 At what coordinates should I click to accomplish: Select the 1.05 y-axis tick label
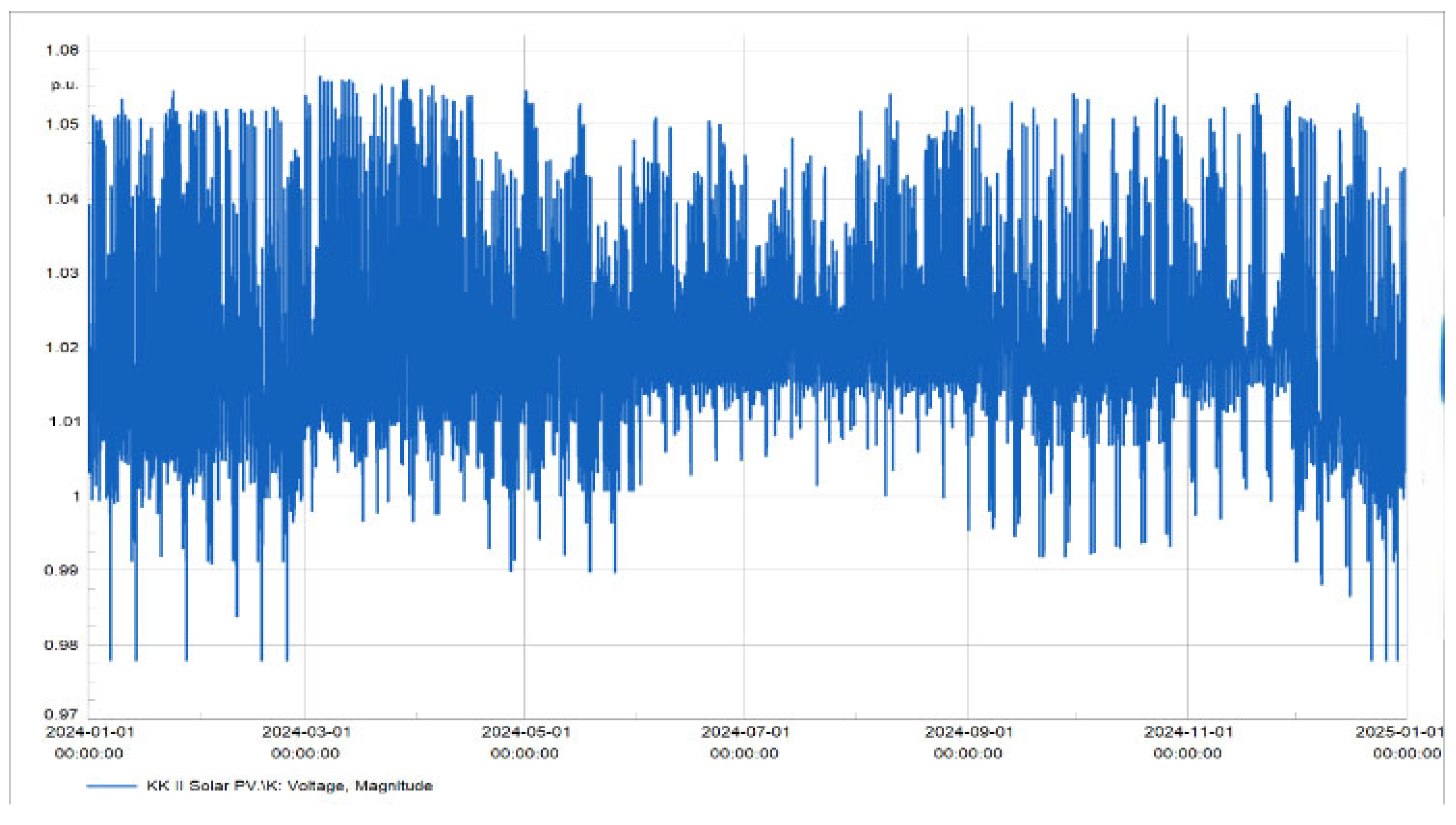pyautogui.click(x=62, y=124)
